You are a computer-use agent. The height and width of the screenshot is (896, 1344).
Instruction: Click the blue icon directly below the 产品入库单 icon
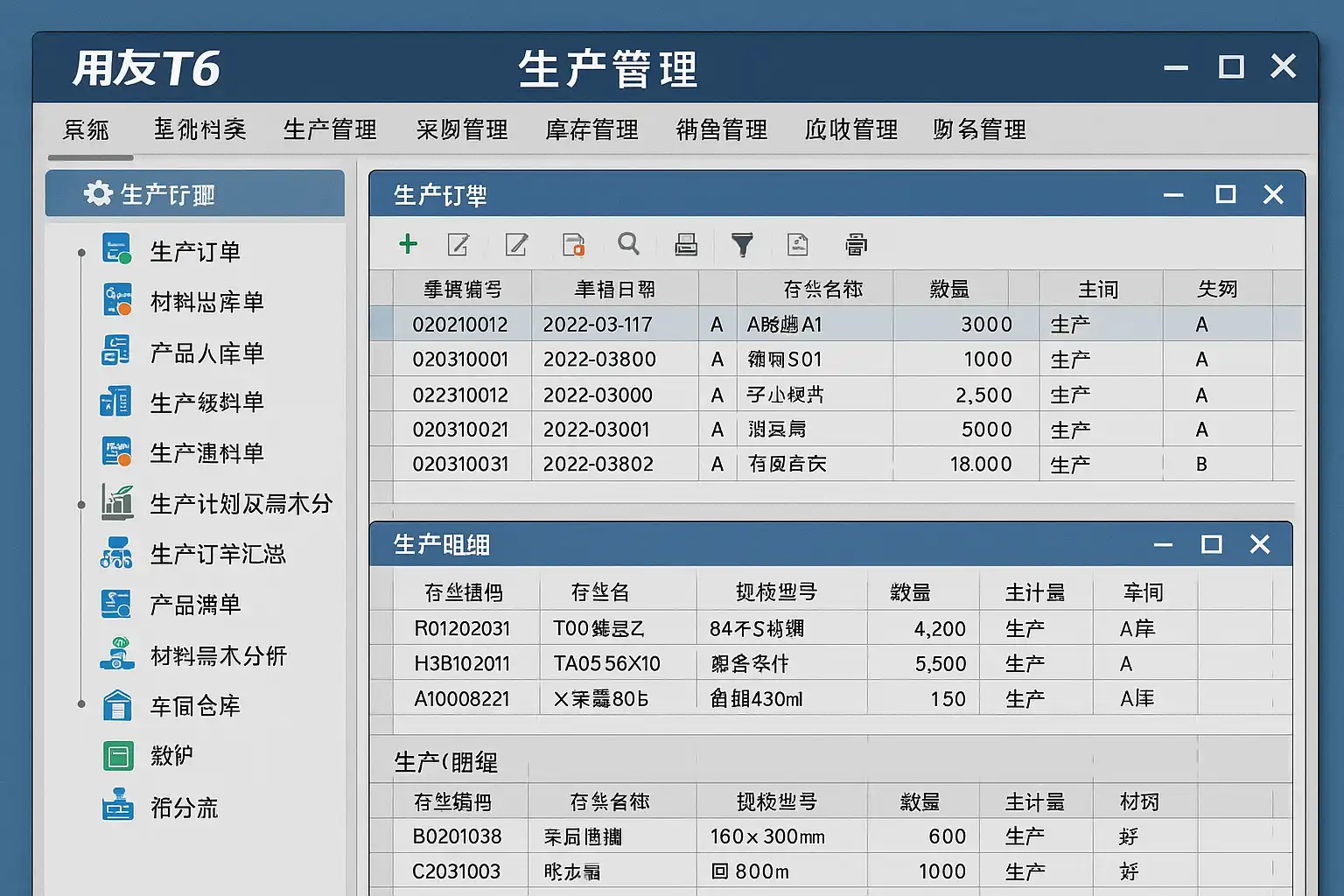(x=115, y=402)
